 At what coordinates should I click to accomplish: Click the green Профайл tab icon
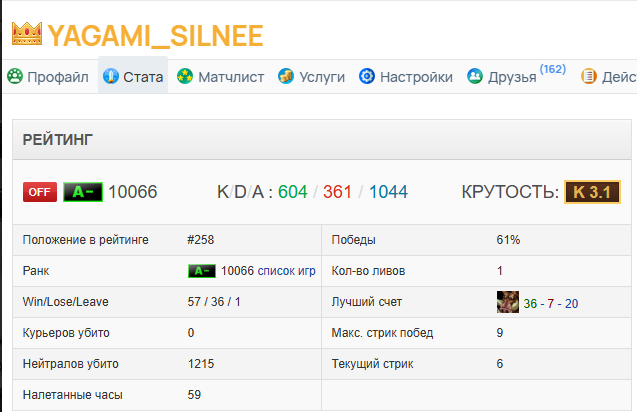pyautogui.click(x=15, y=76)
